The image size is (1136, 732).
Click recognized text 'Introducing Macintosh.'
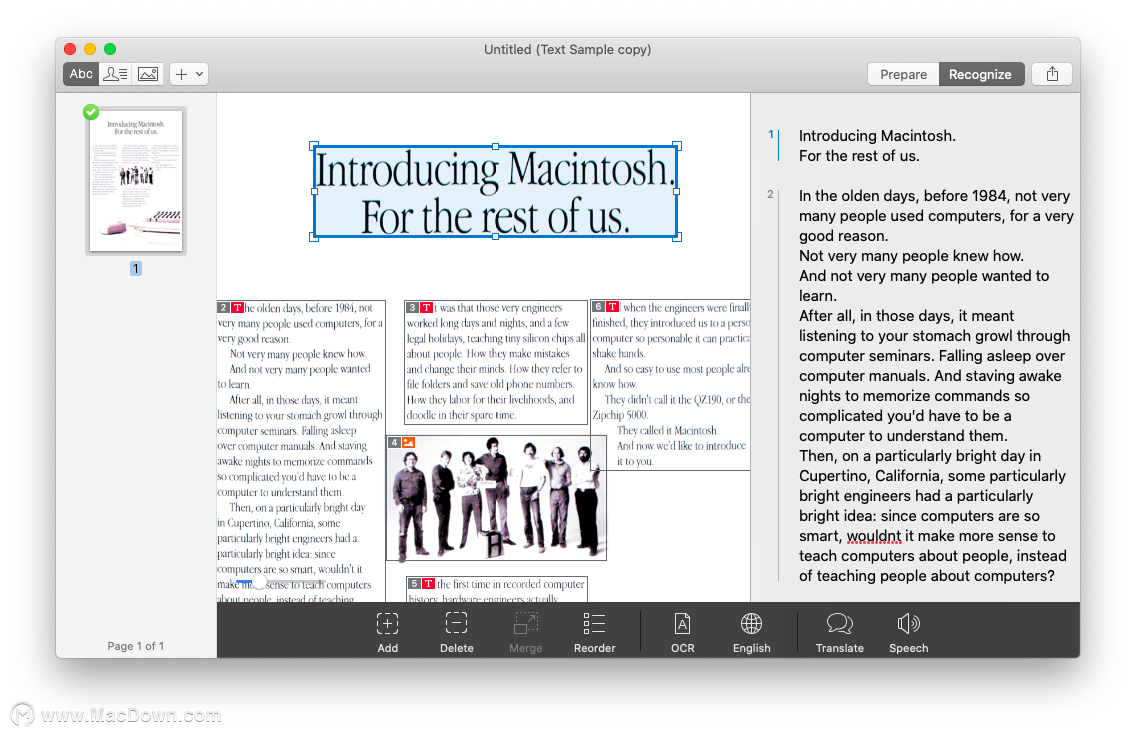tap(877, 136)
